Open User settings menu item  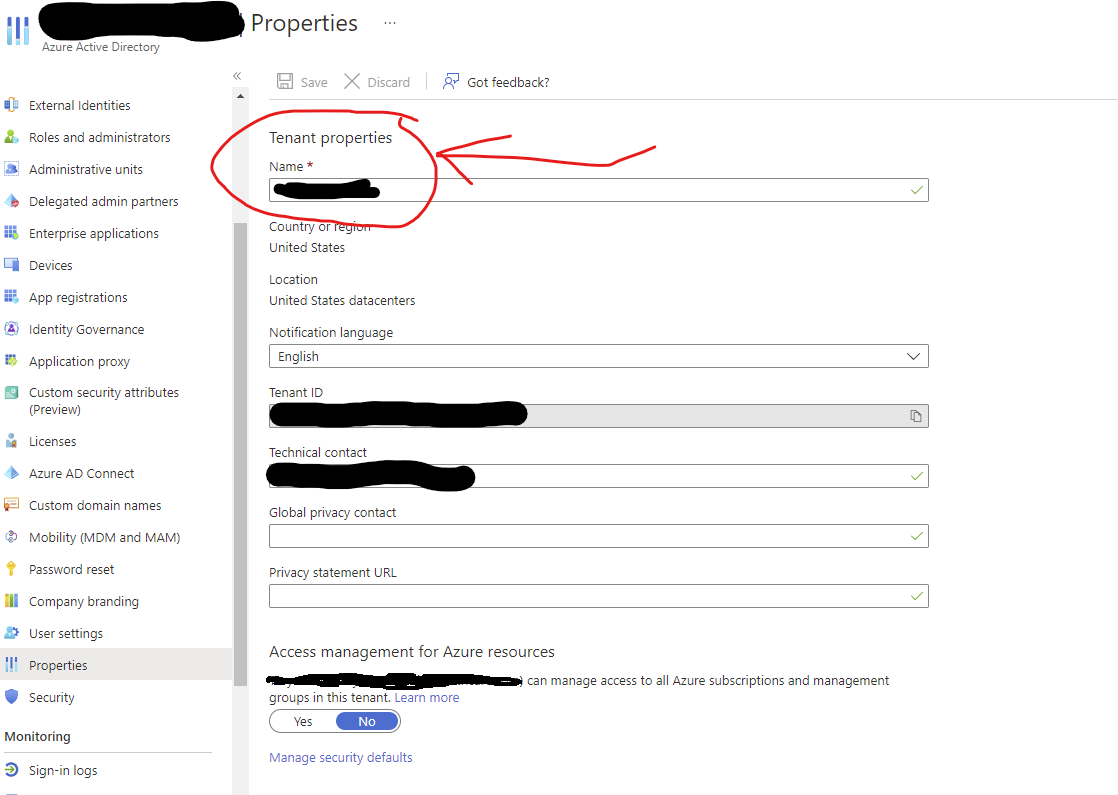point(66,634)
